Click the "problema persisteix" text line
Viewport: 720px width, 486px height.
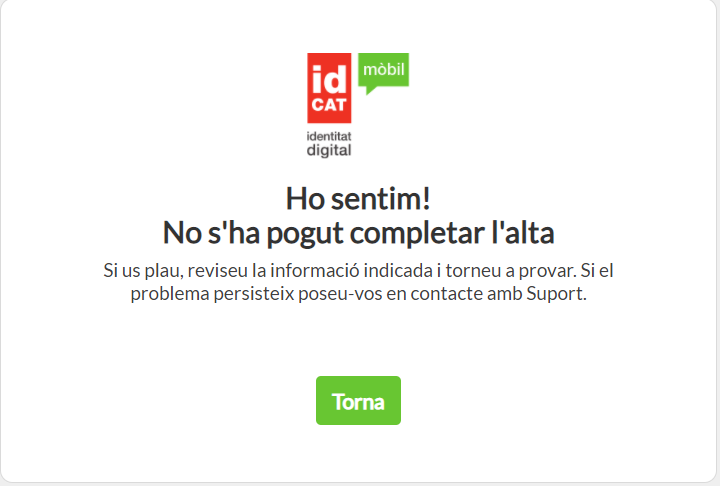[x=212, y=294]
